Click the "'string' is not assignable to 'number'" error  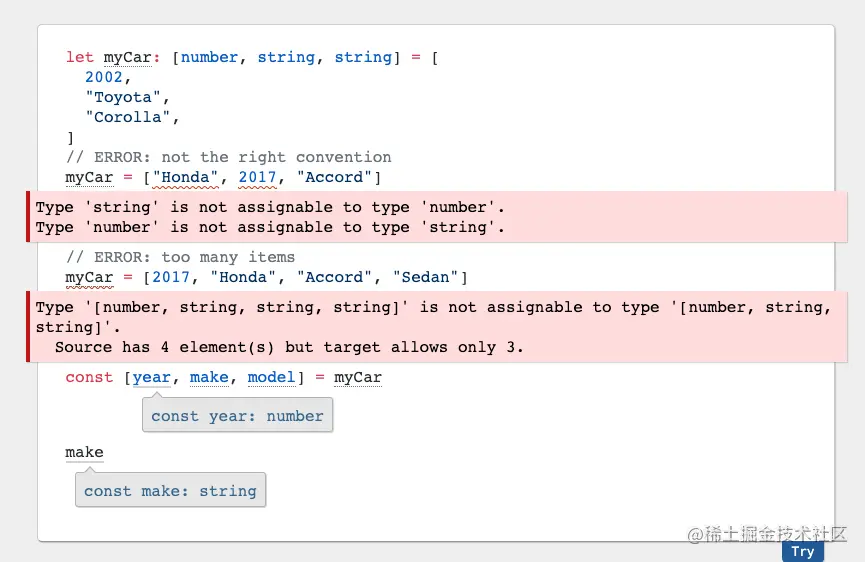coord(270,207)
